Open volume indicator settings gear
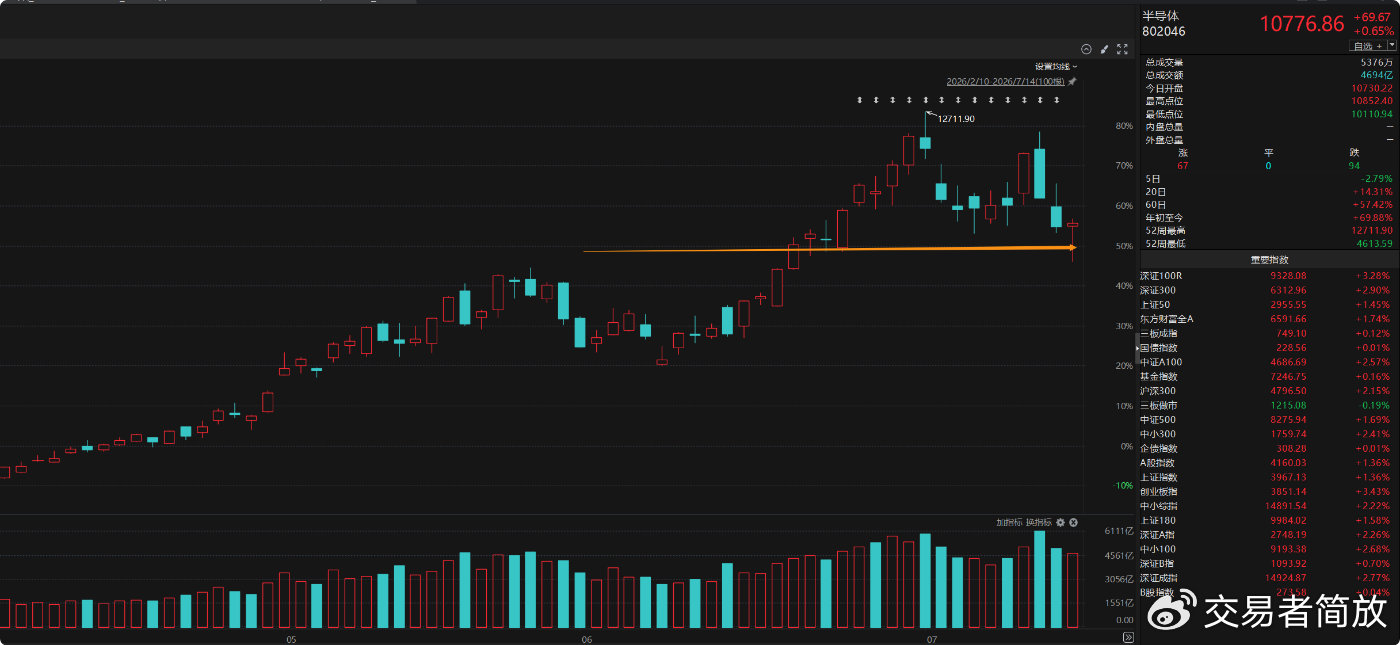The width and height of the screenshot is (1400, 645). coord(1060,523)
